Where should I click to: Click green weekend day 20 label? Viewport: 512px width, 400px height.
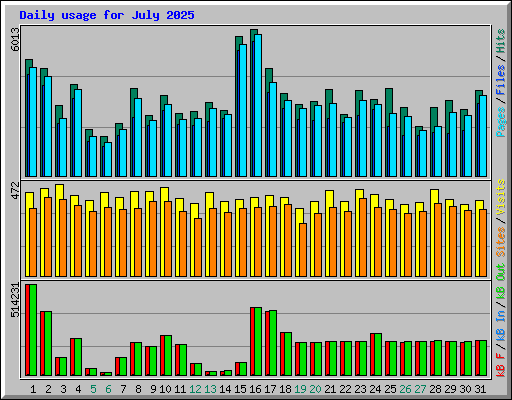click(x=315, y=389)
